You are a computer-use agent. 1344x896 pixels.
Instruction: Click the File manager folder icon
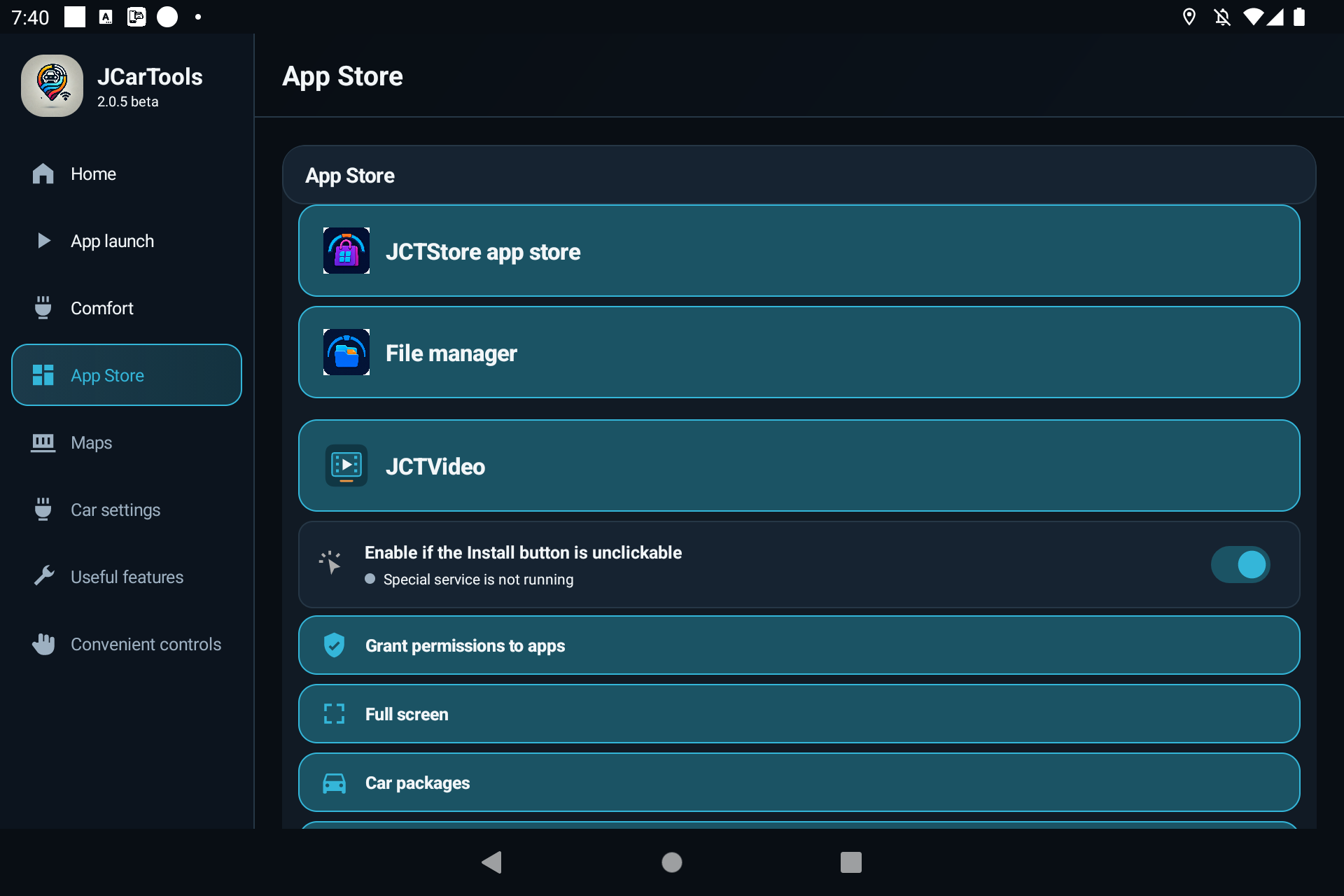coord(346,352)
